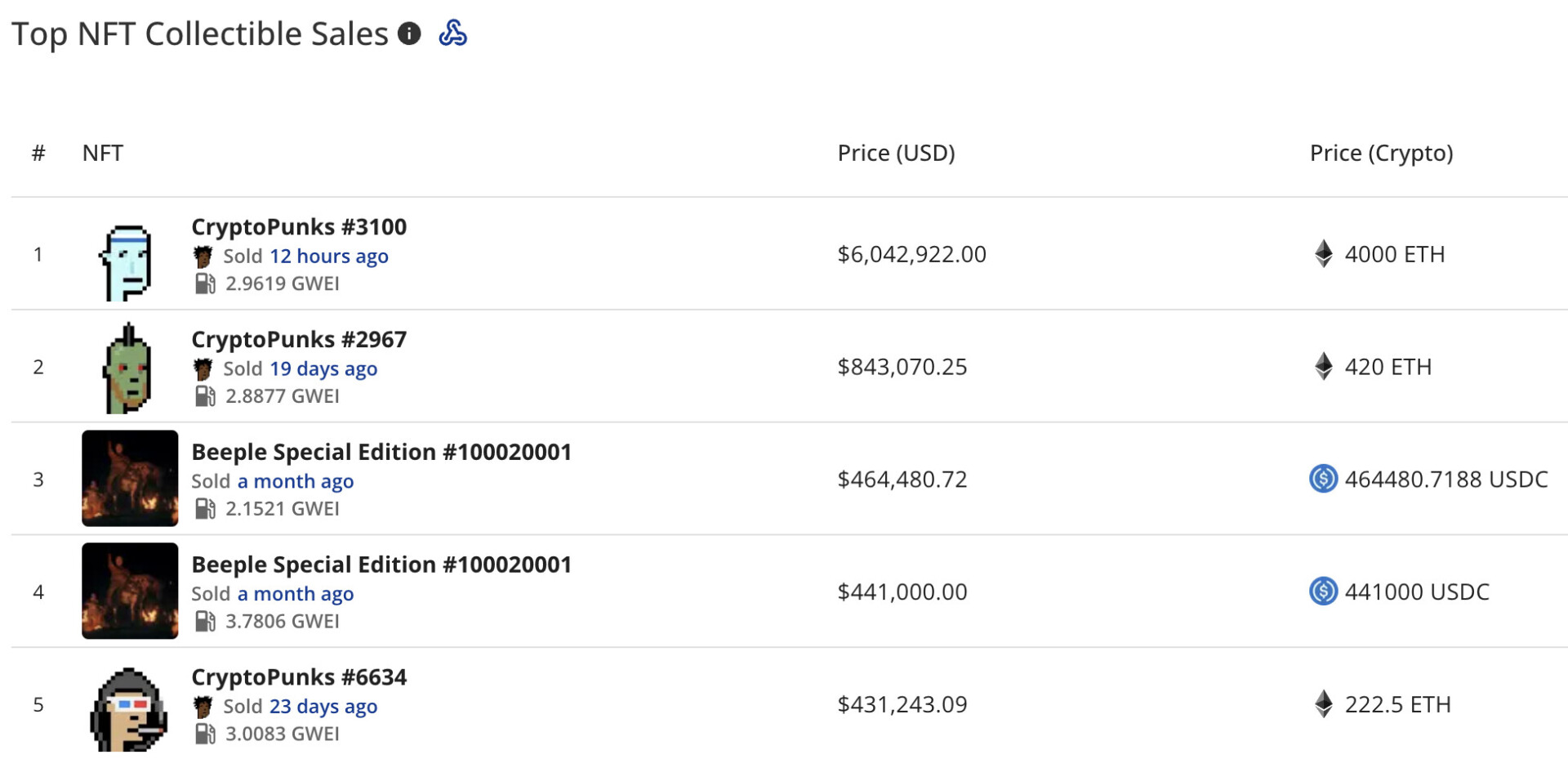Screen dimensions: 1568x759
Task: Open the '23 days ago' sale link
Action: (x=323, y=707)
